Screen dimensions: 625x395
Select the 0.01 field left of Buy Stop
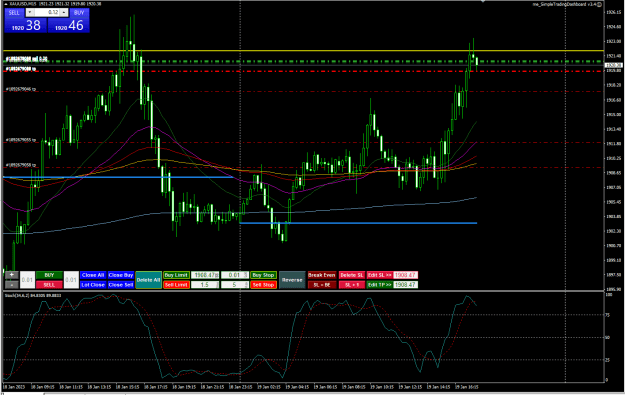[235, 275]
